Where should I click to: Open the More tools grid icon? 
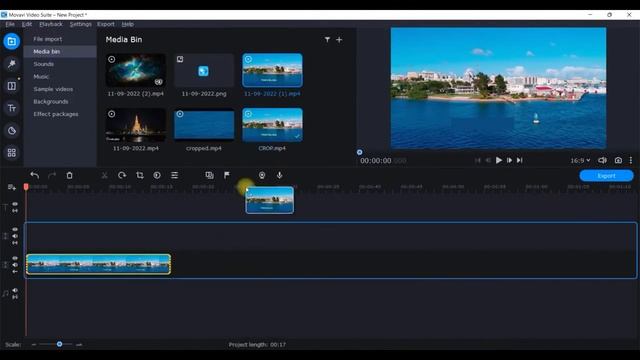point(11,153)
